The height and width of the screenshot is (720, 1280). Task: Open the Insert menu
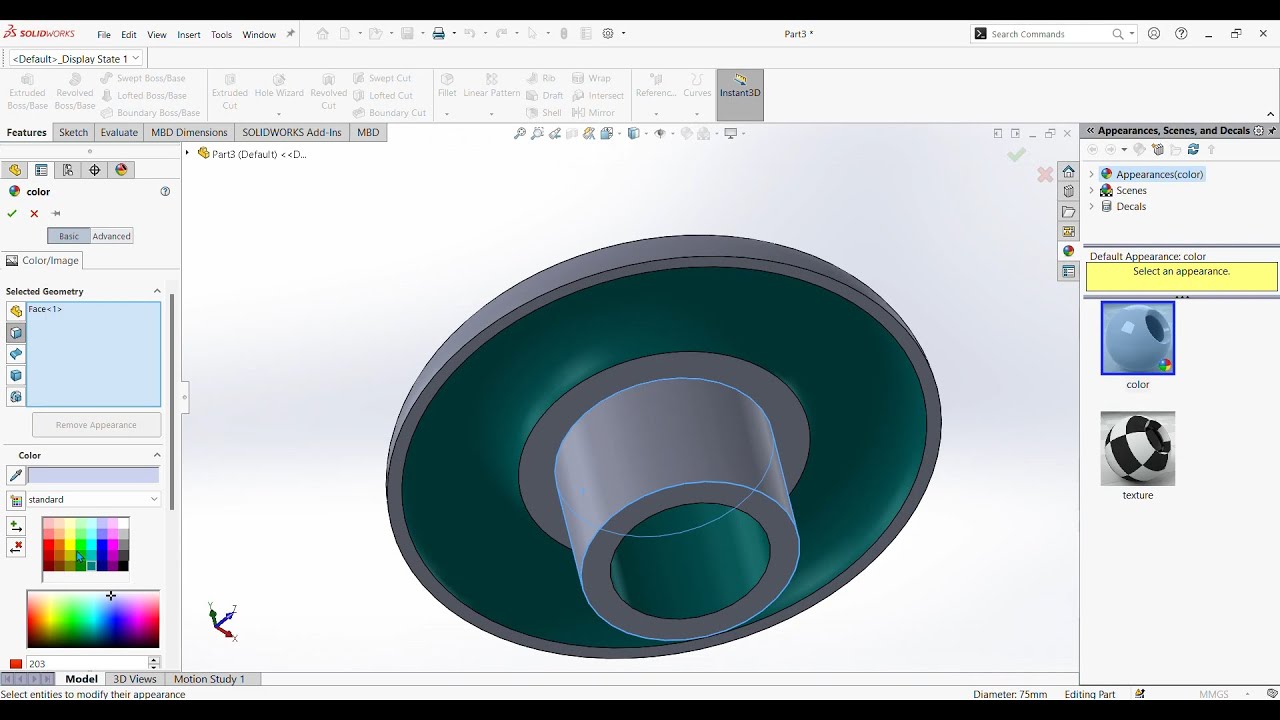(x=189, y=35)
